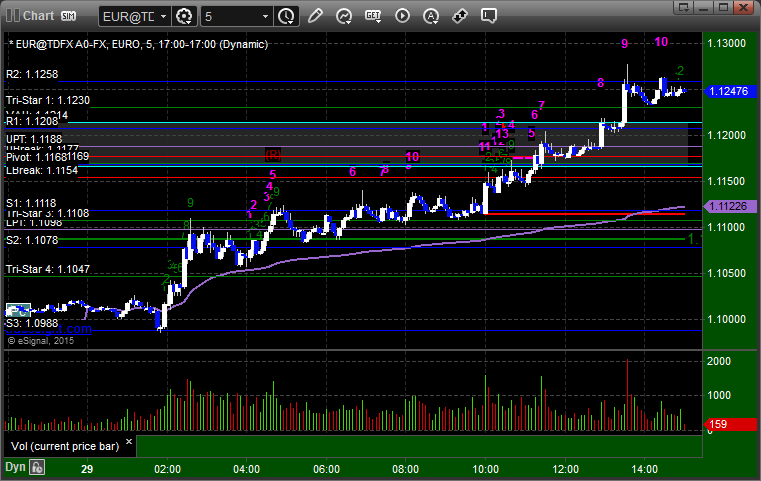Click the (R) marker on the chart

coord(273,155)
